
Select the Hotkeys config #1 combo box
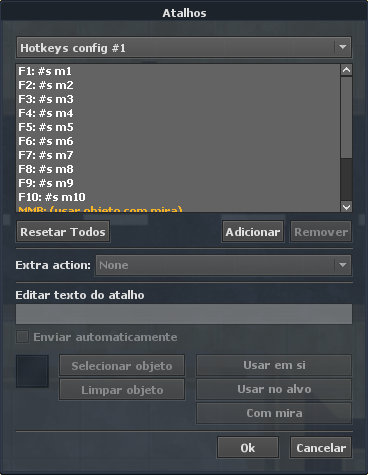click(x=184, y=48)
